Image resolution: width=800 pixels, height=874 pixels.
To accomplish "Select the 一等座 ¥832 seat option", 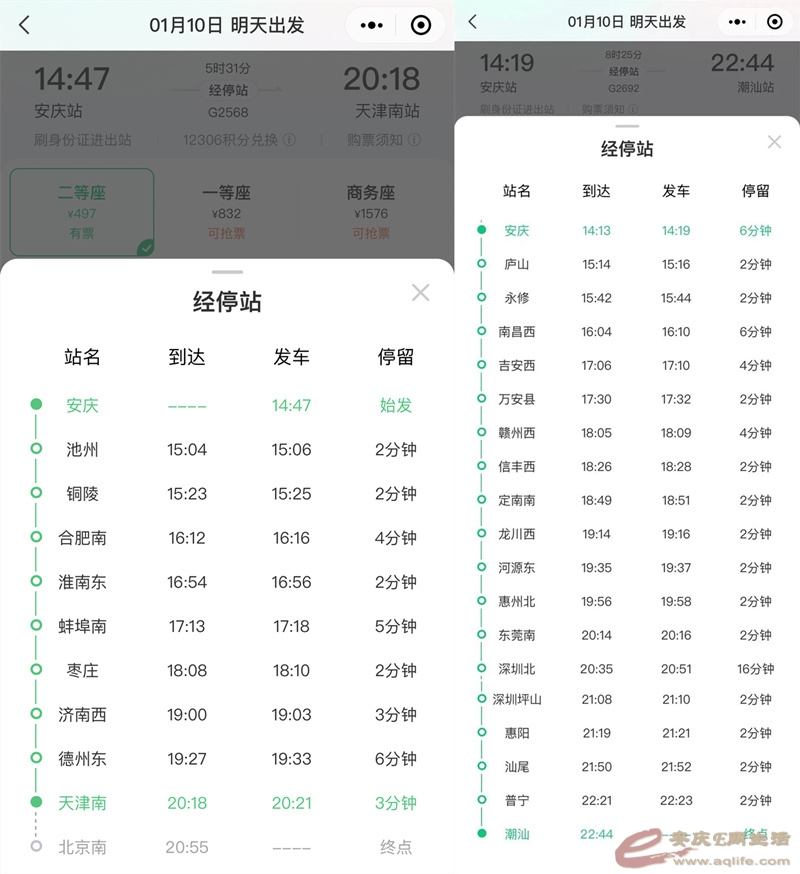I will (227, 212).
